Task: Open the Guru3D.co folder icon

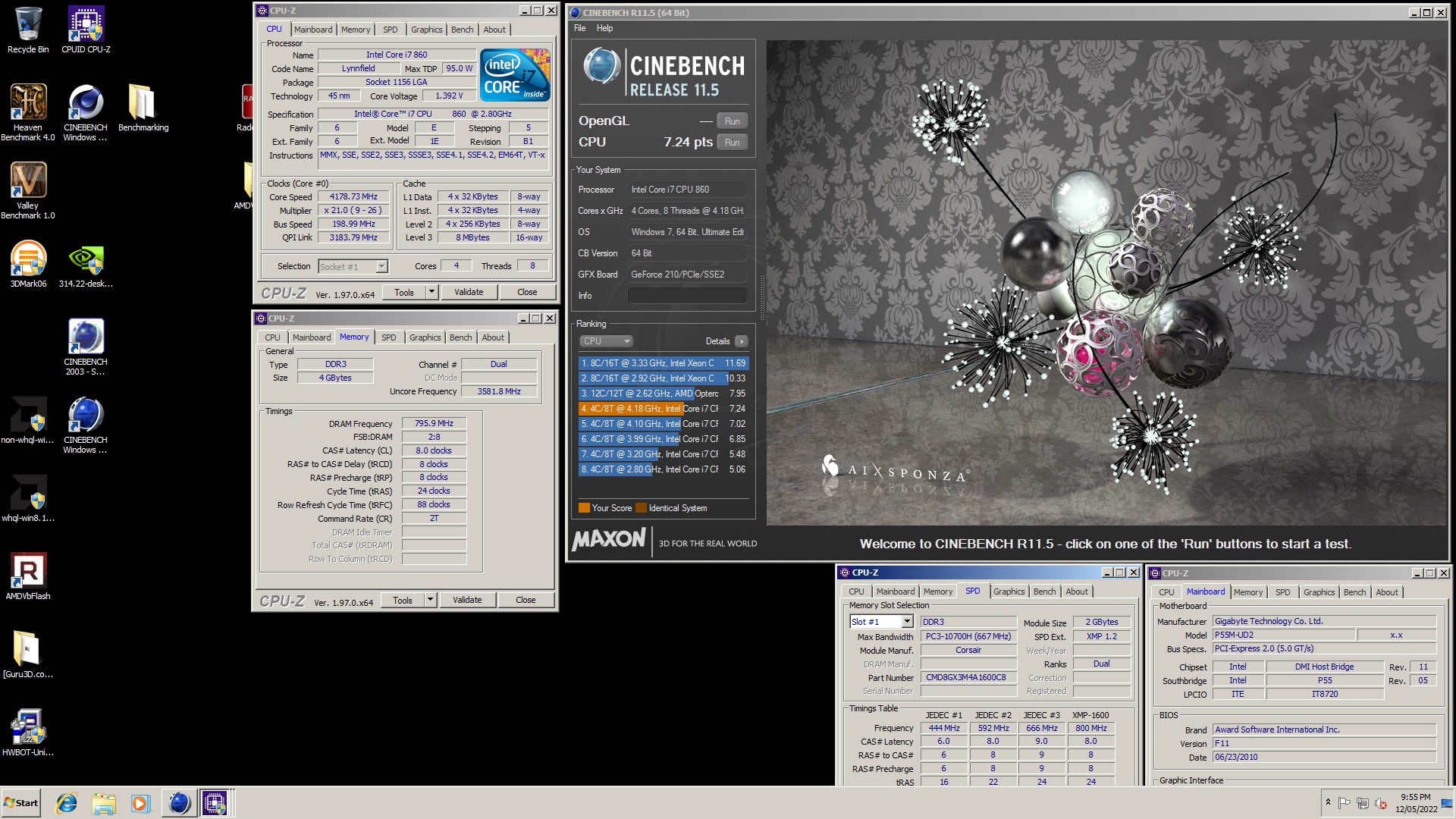Action: [x=28, y=654]
